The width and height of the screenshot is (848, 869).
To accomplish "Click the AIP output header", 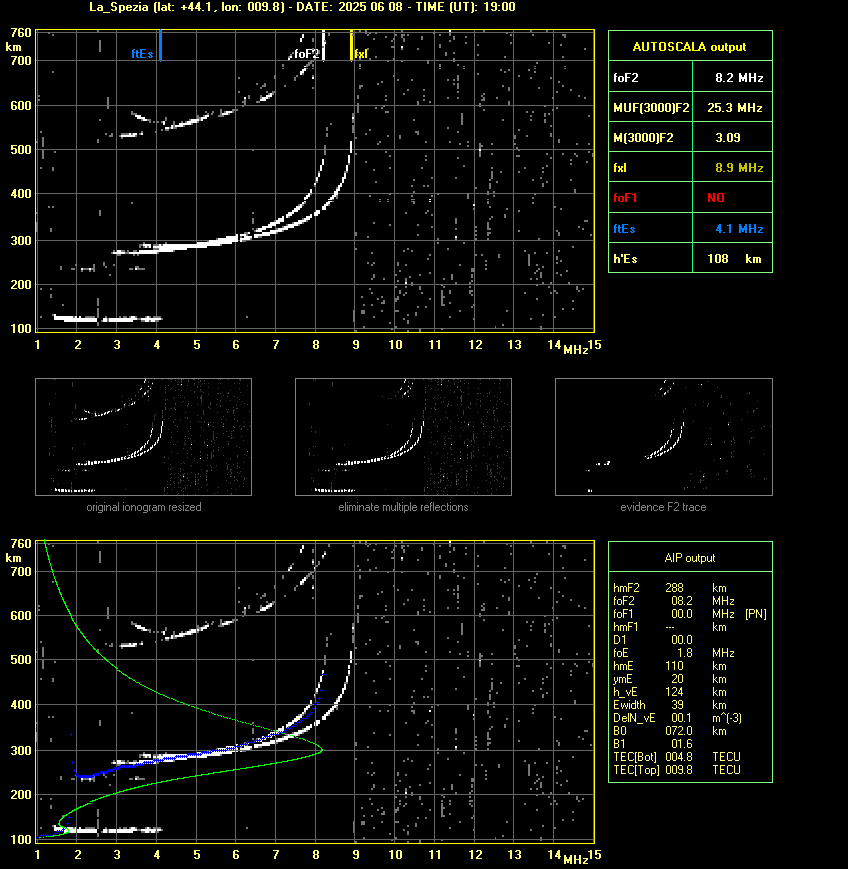I will point(690,558).
